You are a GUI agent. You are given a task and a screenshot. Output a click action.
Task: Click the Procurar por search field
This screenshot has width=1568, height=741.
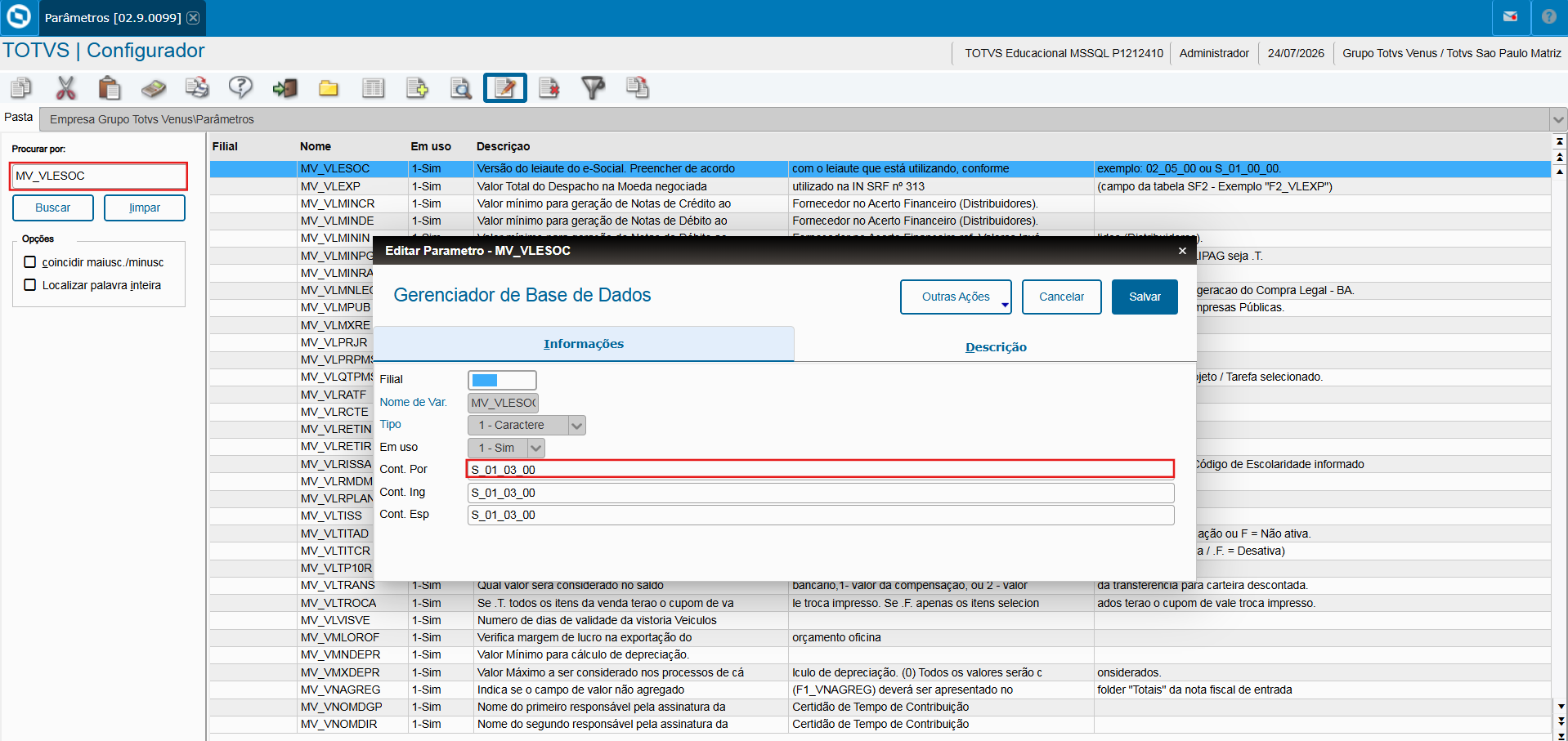coord(99,176)
